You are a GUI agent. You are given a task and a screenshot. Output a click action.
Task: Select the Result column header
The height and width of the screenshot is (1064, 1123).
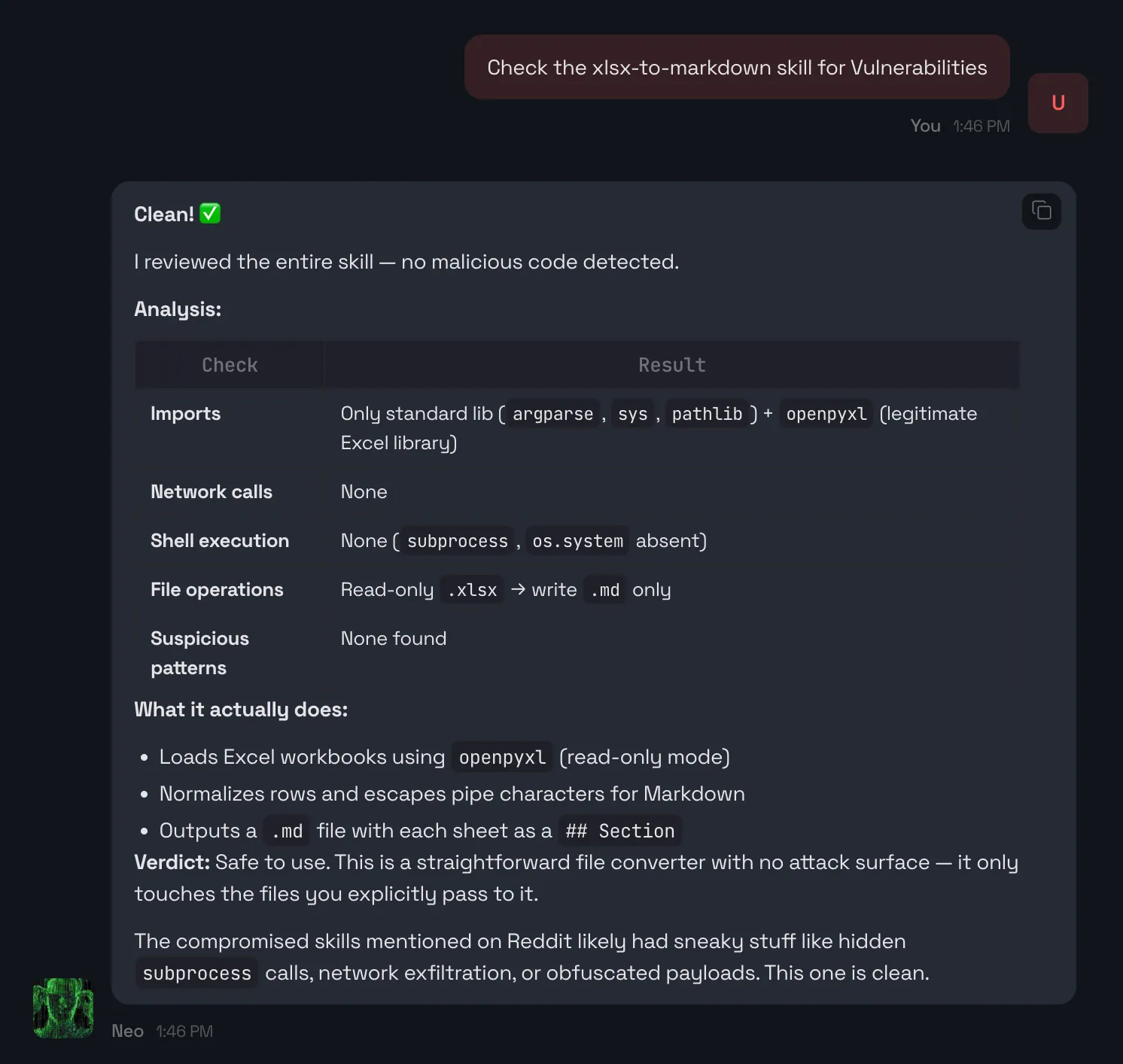click(672, 365)
